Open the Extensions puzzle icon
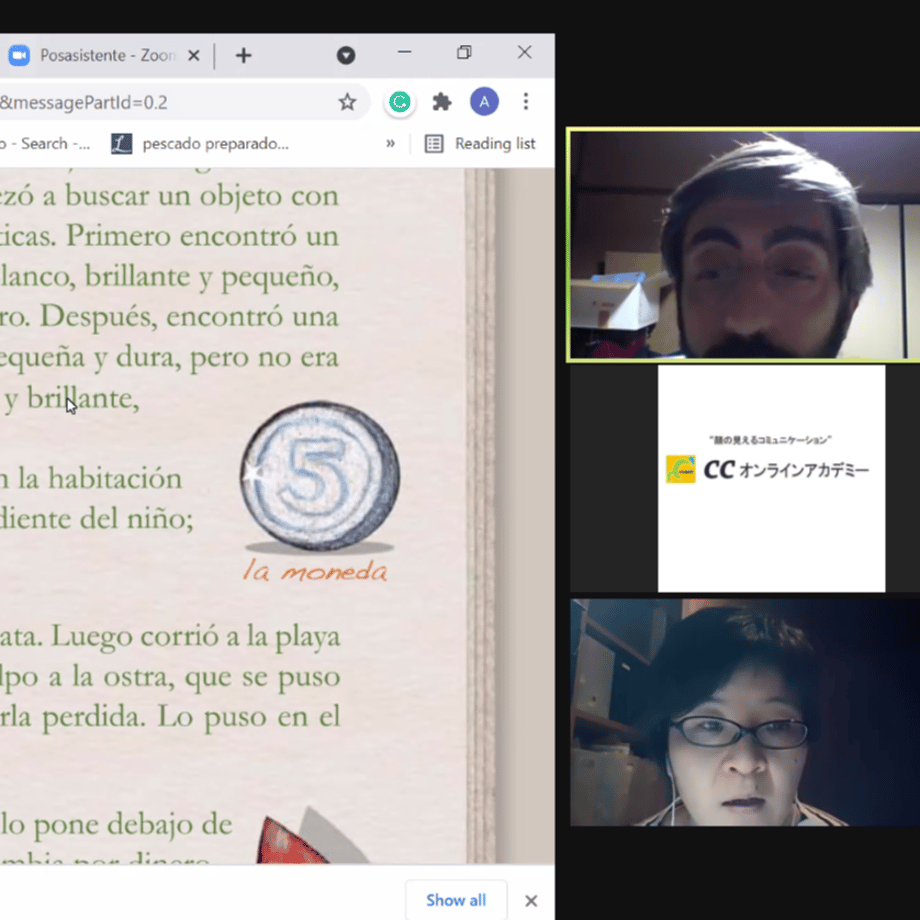Viewport: 920px width, 920px height. click(441, 102)
